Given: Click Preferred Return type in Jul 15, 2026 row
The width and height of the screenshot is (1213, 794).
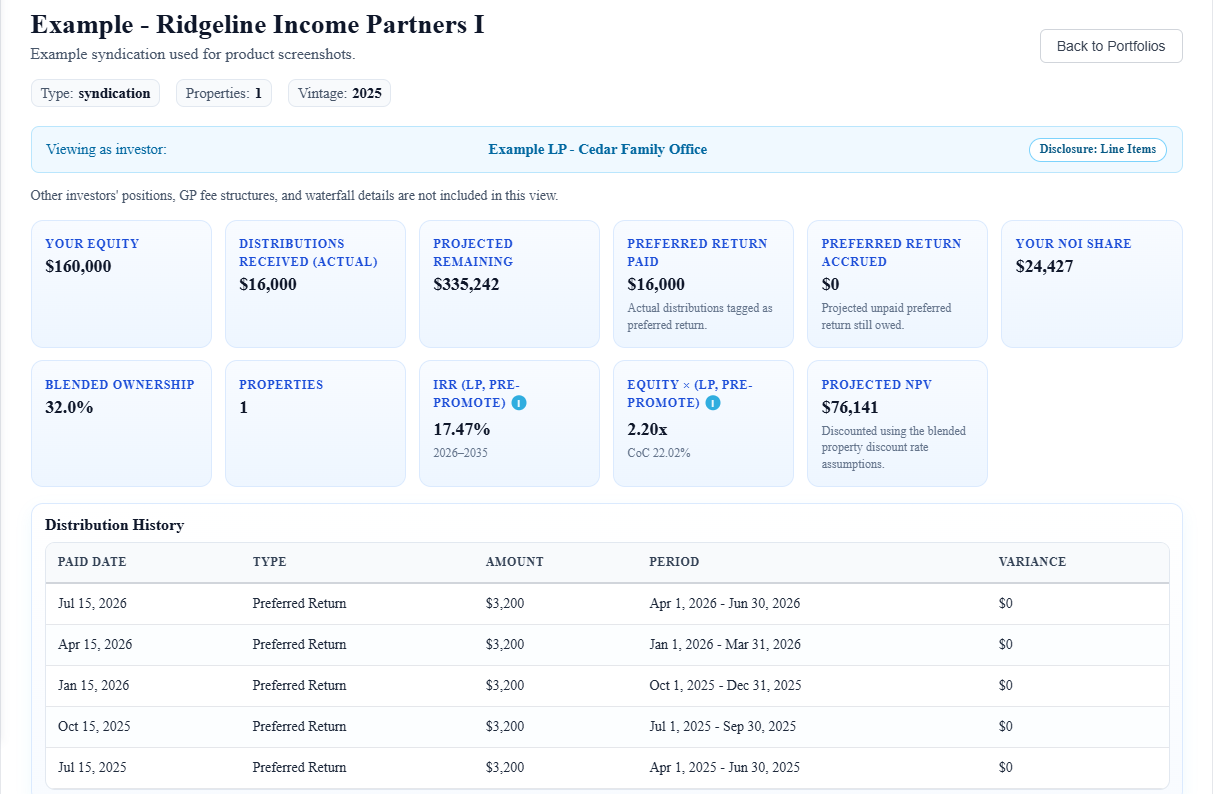Looking at the screenshot, I should (300, 604).
